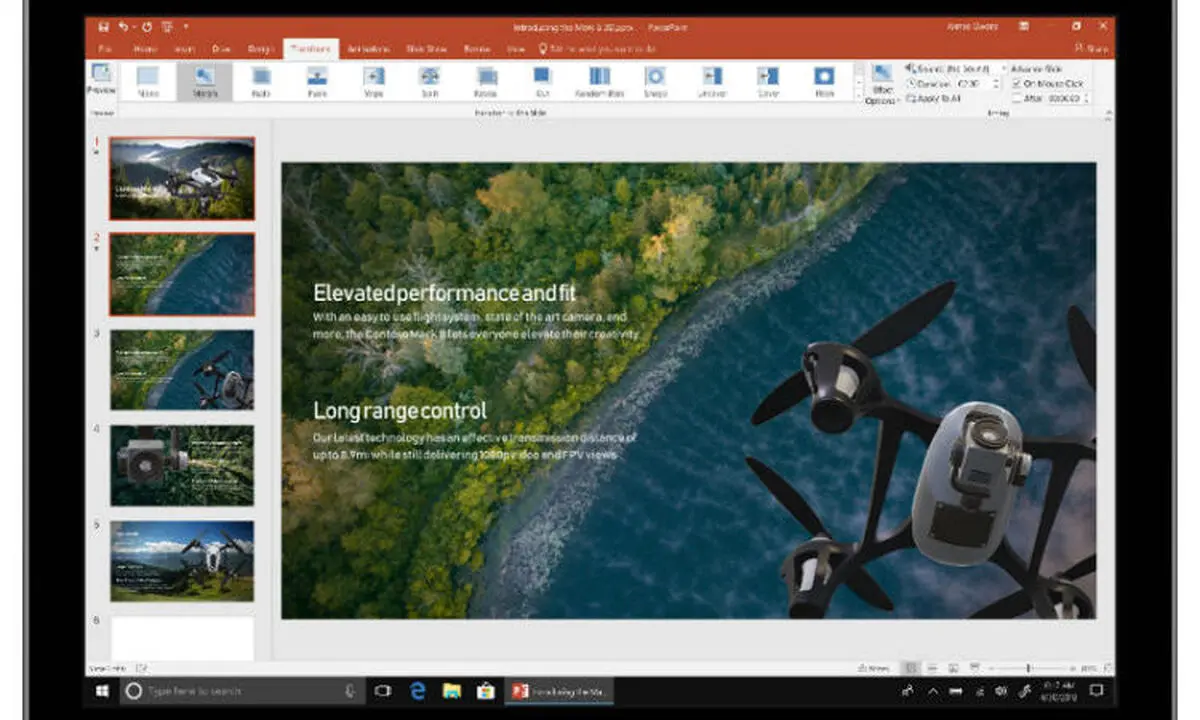Expand the transition gallery more arrow
The width and height of the screenshot is (1200, 720).
[857, 97]
